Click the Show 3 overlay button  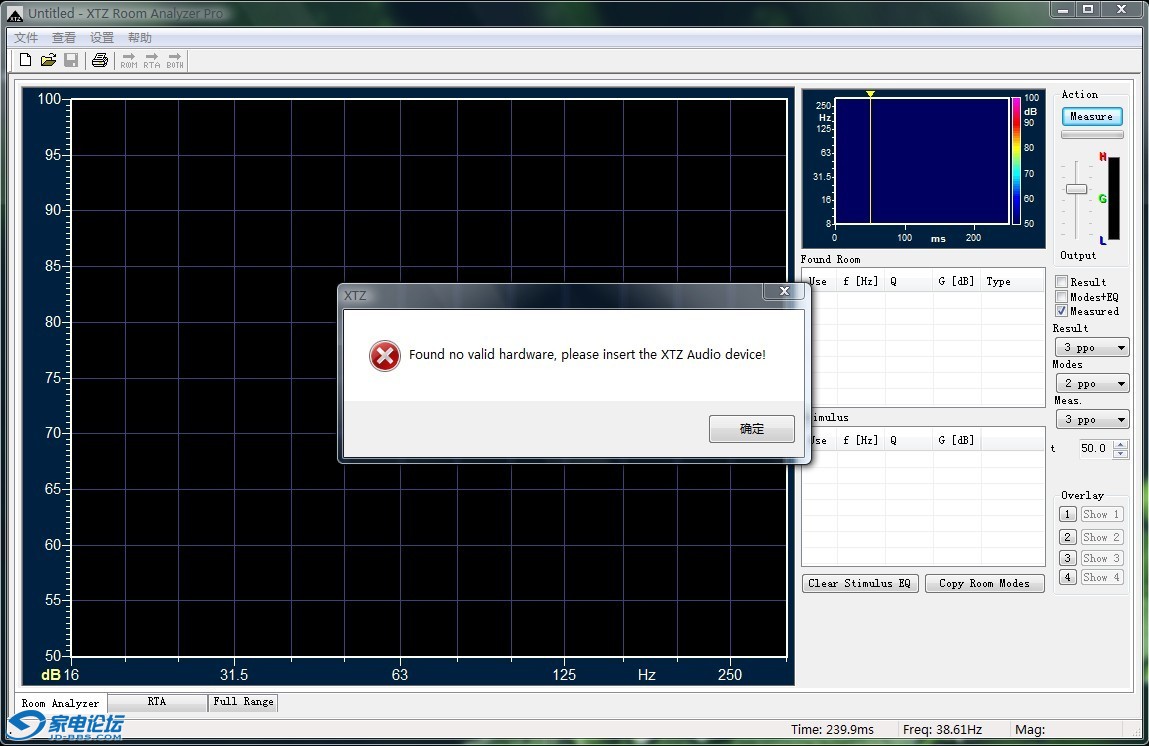pos(1101,558)
